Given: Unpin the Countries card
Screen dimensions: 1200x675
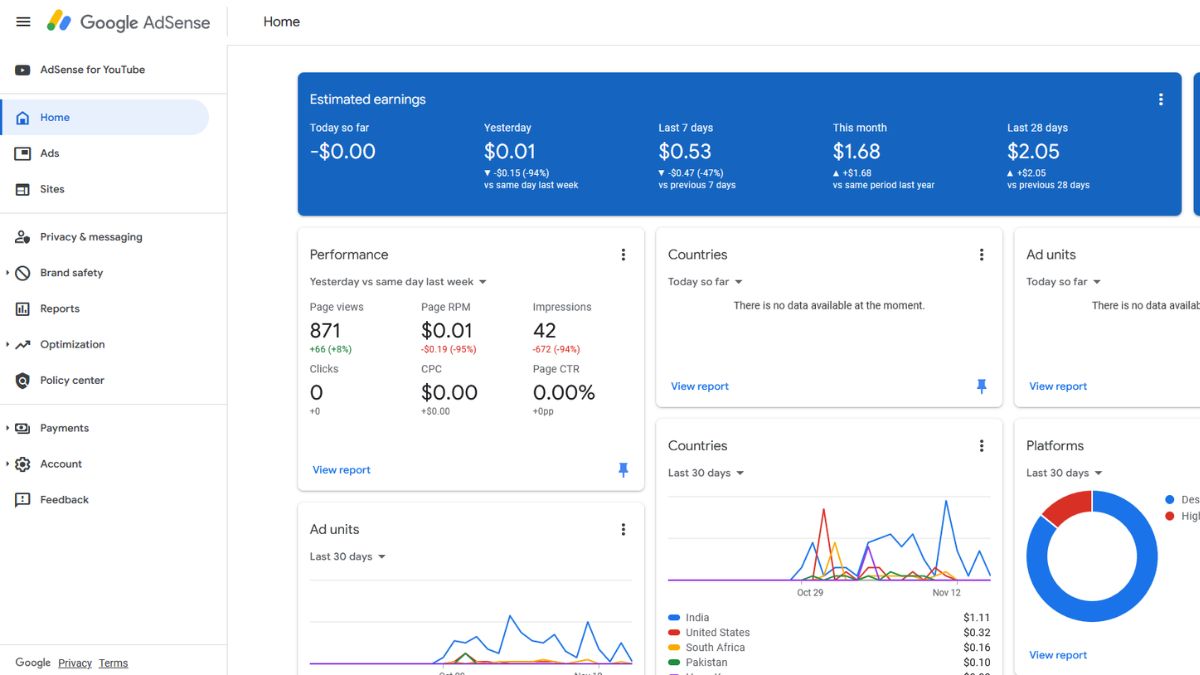Looking at the screenshot, I should tap(981, 385).
